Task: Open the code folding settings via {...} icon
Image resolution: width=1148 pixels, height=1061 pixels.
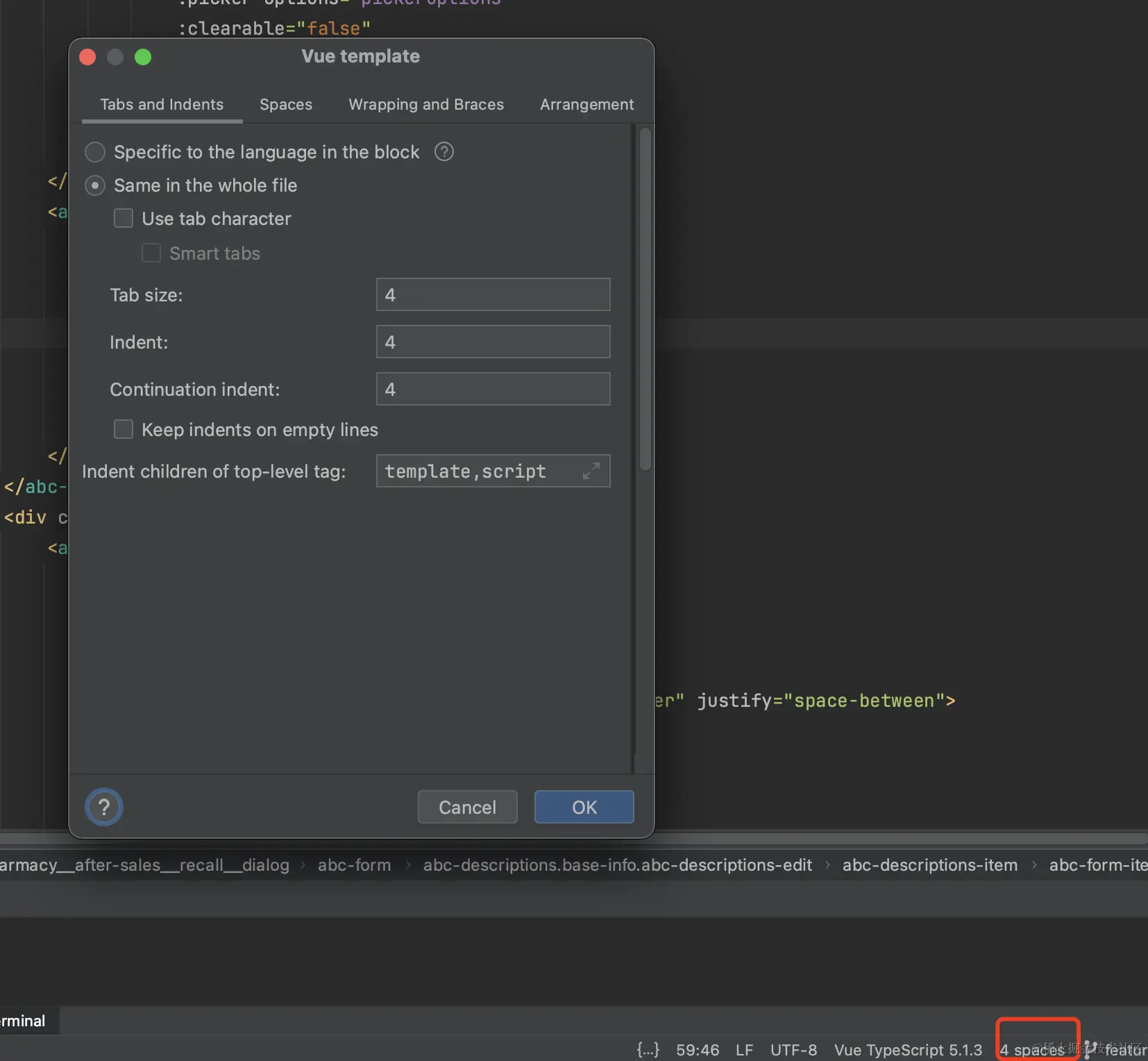Action: click(648, 1050)
